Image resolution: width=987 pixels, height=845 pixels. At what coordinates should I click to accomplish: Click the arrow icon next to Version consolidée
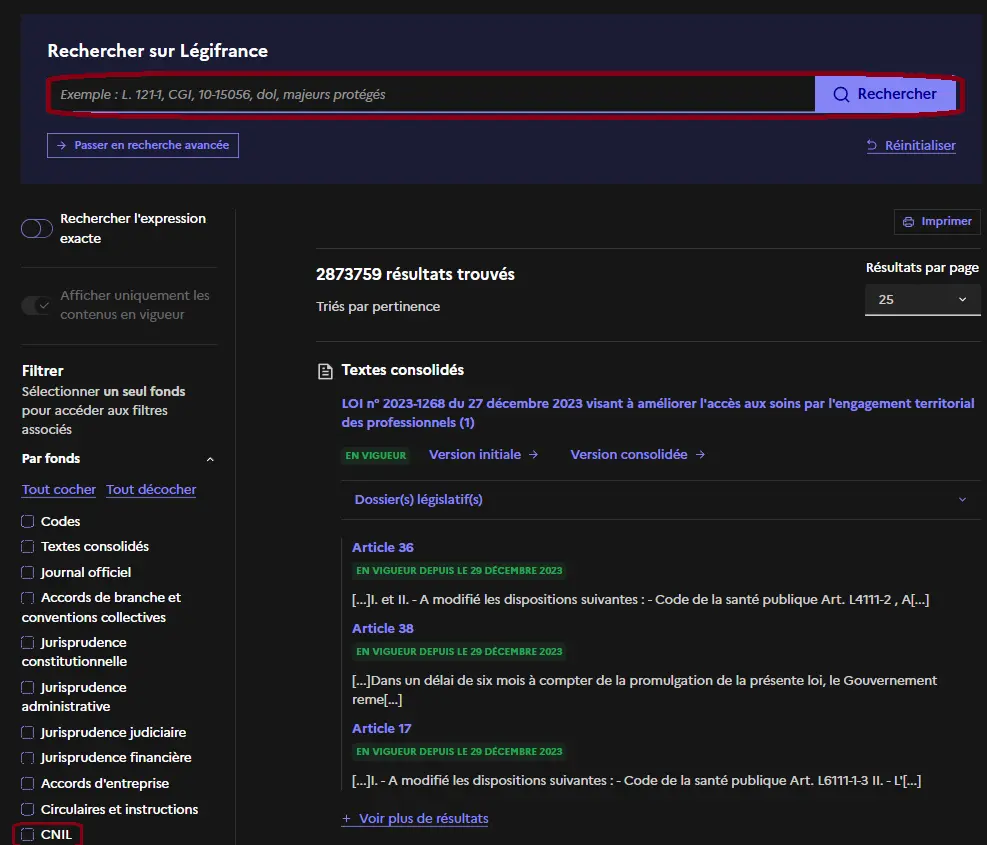700,455
